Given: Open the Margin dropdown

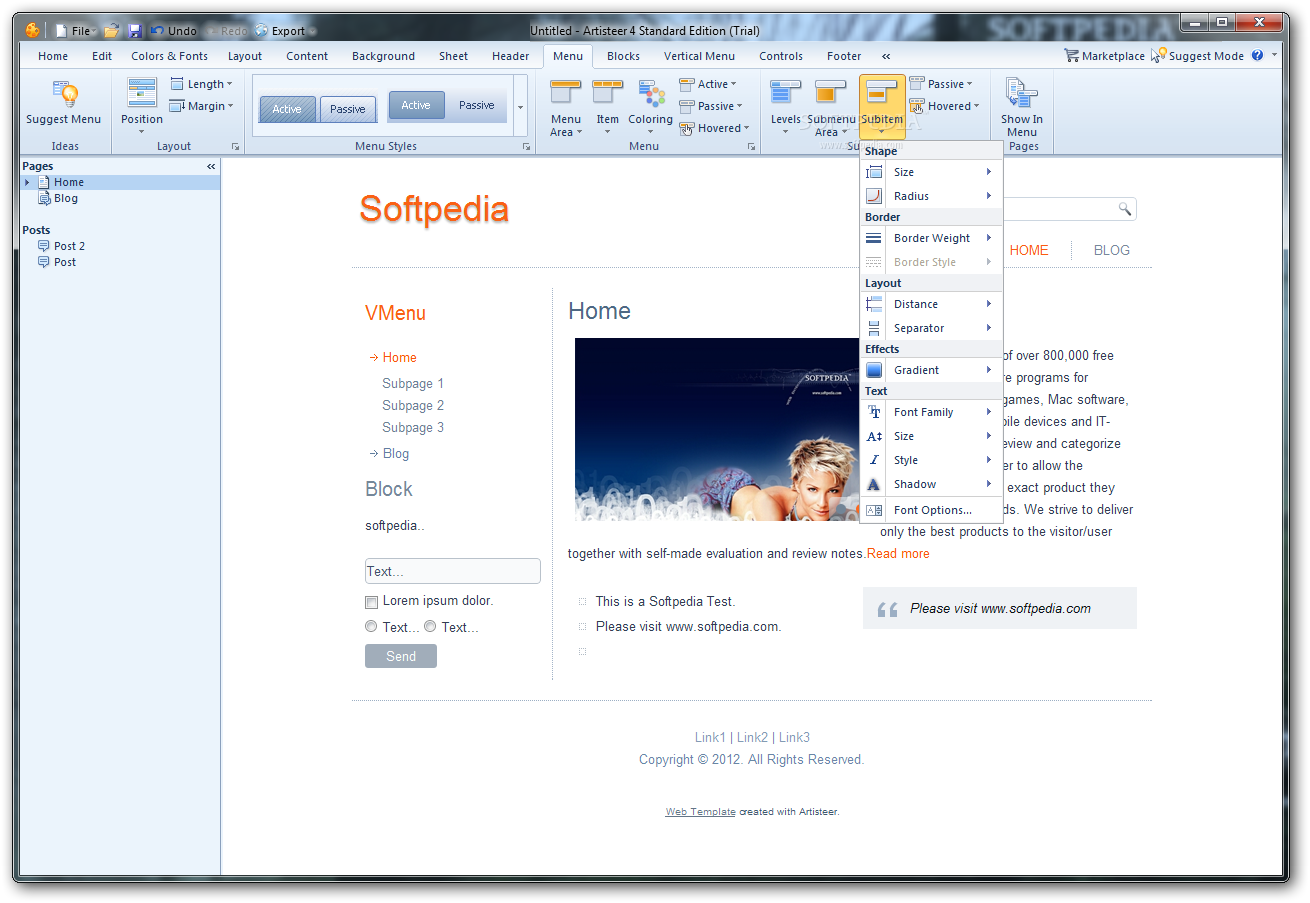Looking at the screenshot, I should [x=201, y=106].
